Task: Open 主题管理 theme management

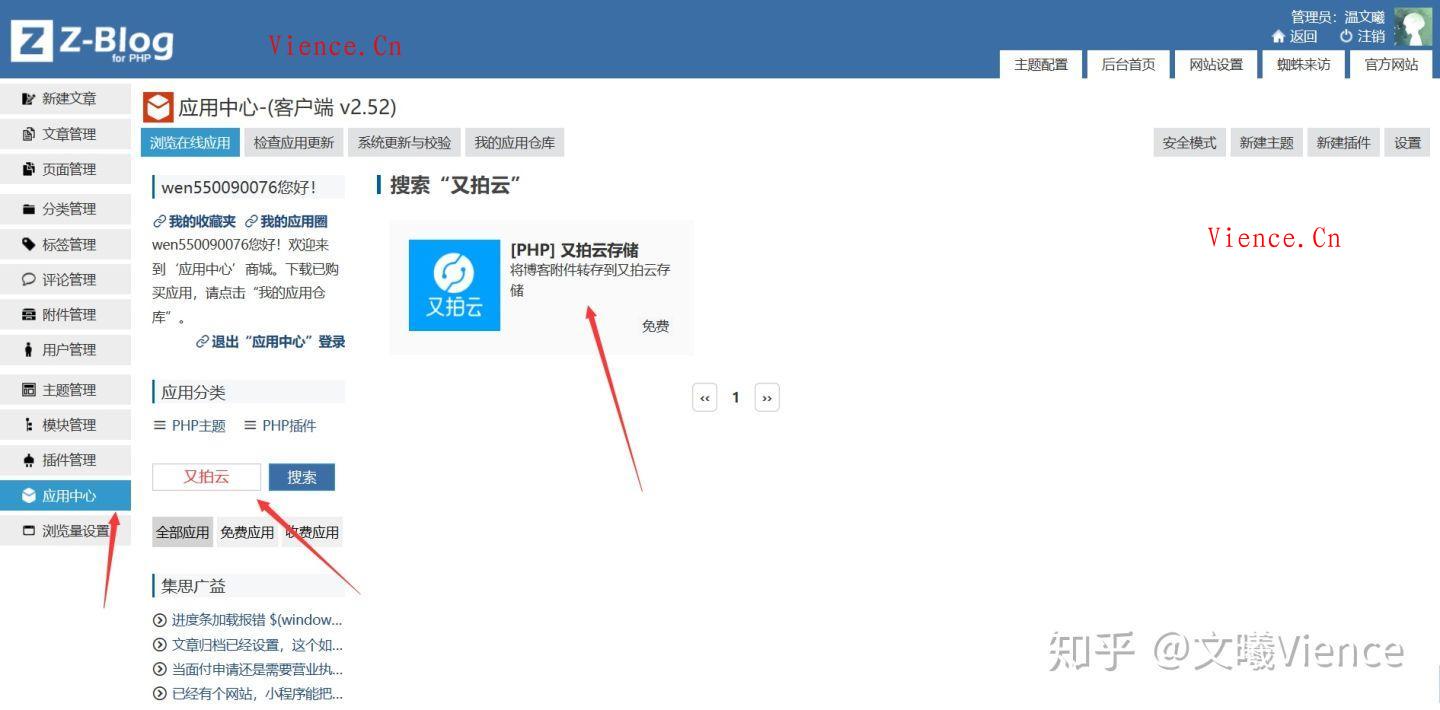Action: point(66,389)
